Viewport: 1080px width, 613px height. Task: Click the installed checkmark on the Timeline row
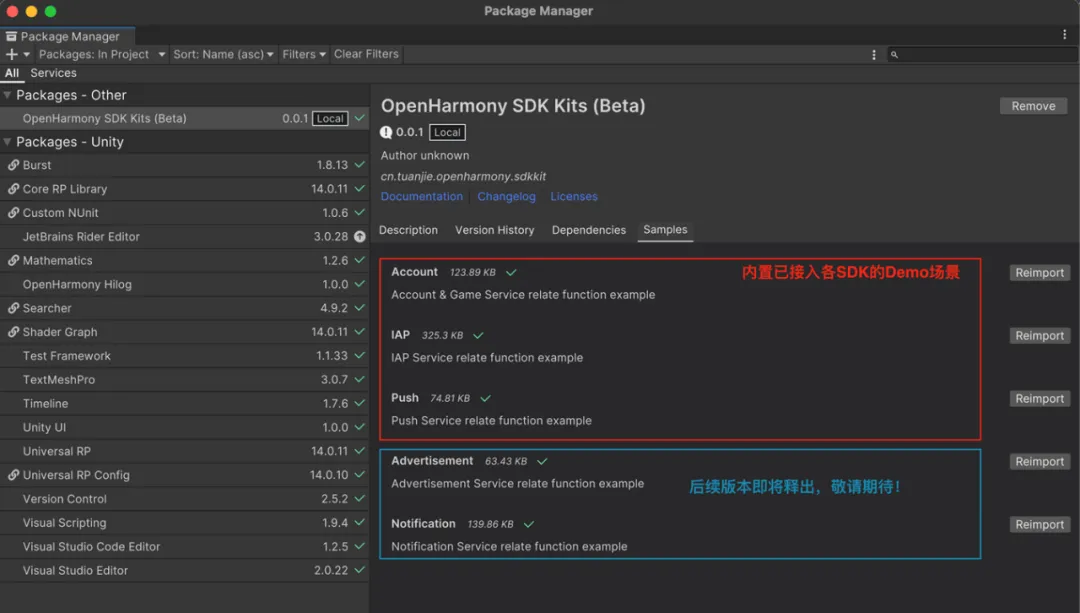tap(360, 403)
